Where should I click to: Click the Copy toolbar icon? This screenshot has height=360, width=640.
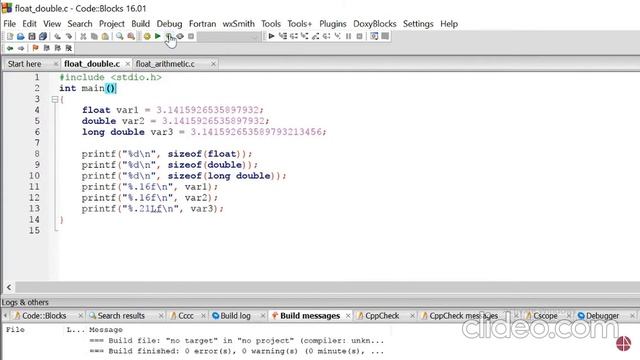click(94, 36)
